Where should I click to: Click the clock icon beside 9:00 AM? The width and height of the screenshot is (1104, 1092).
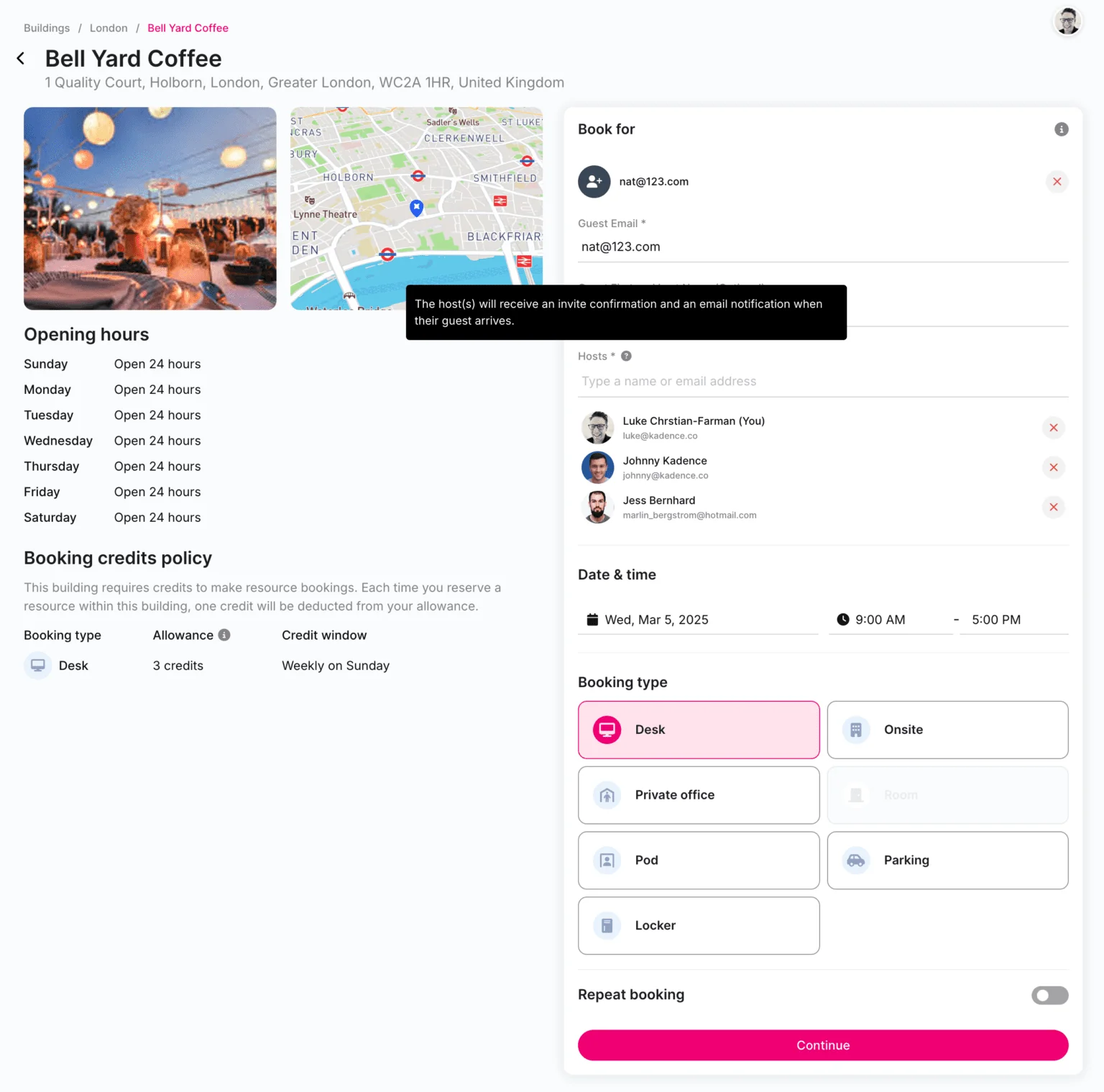[x=843, y=620]
